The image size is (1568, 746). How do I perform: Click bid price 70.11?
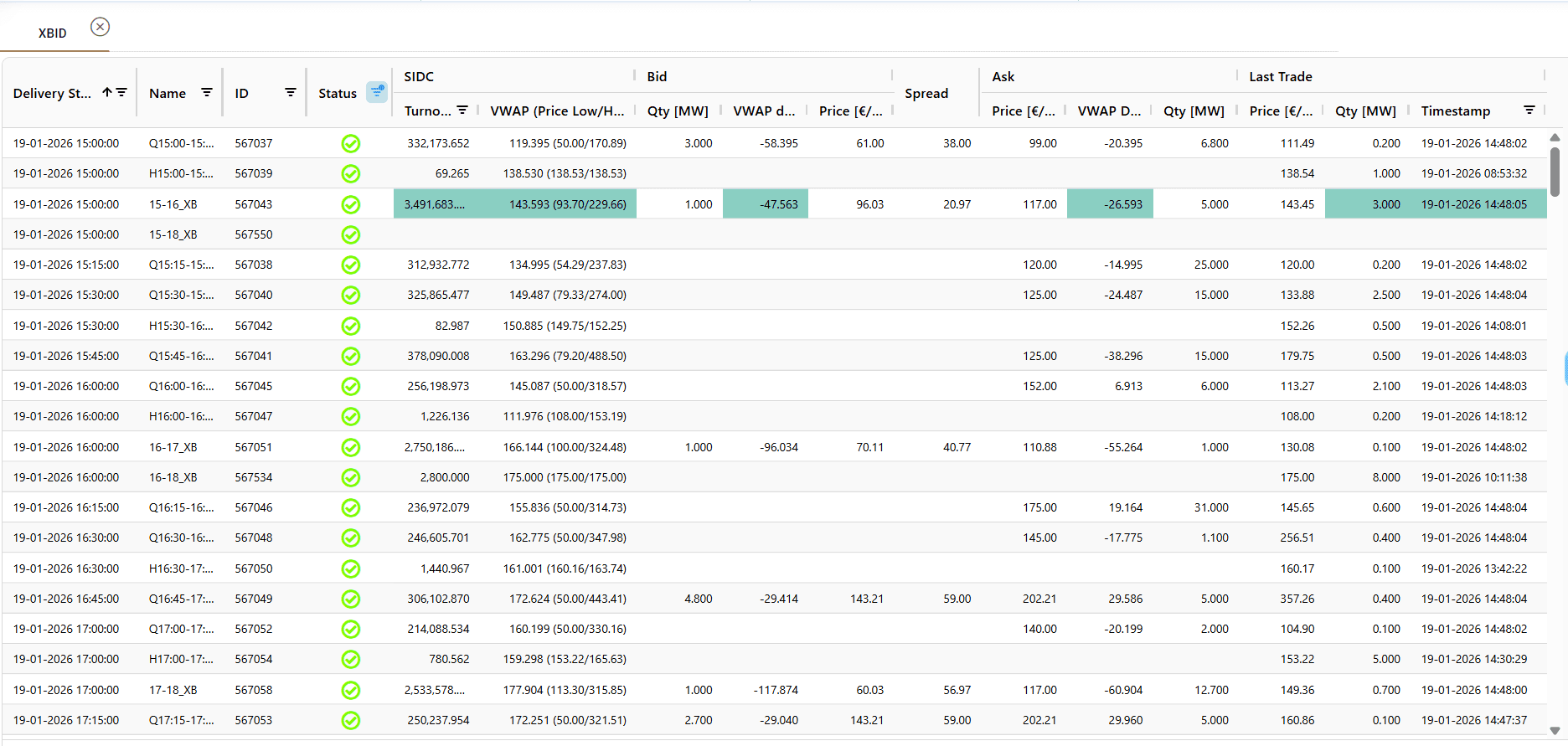869,447
